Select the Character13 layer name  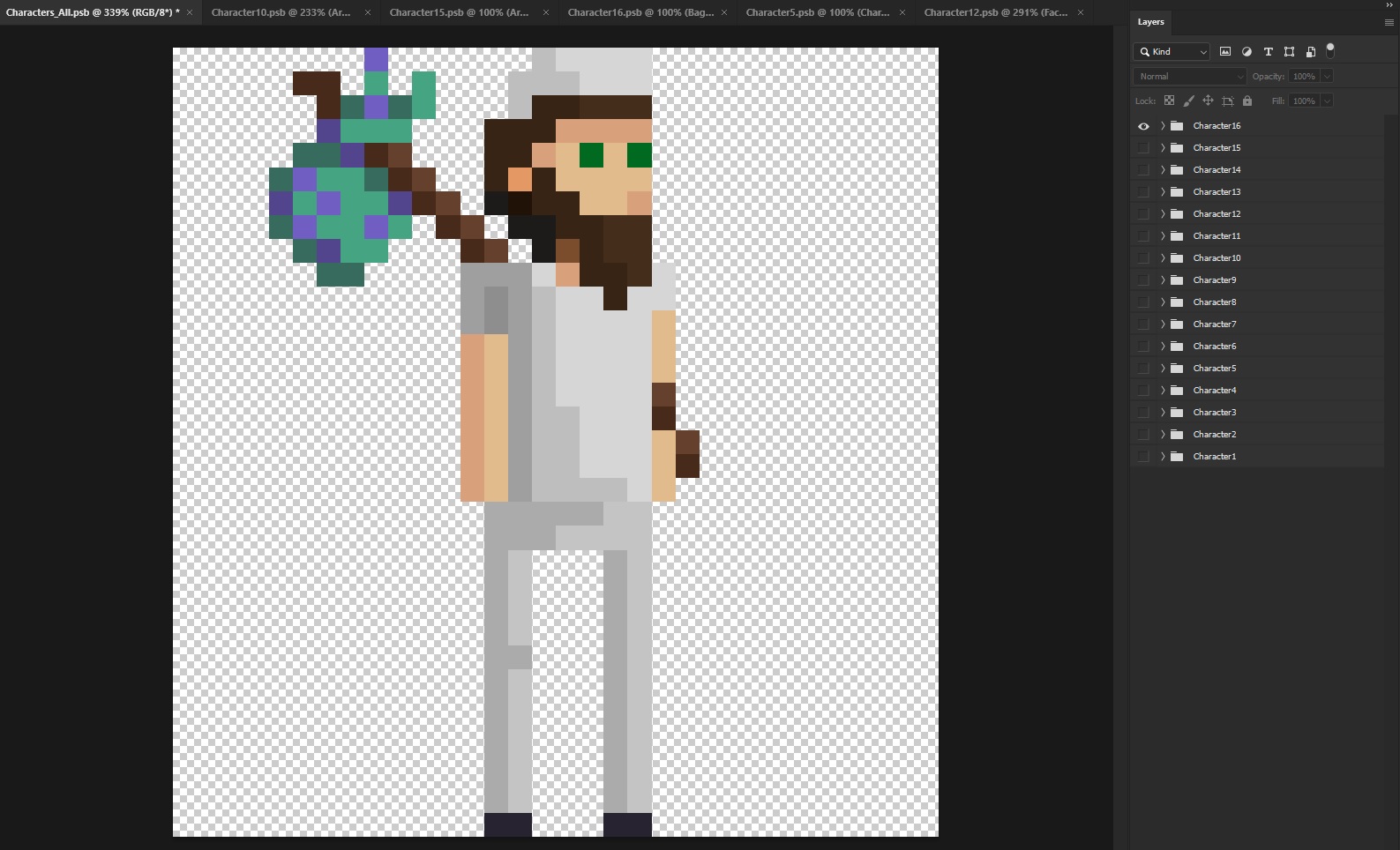click(x=1217, y=192)
